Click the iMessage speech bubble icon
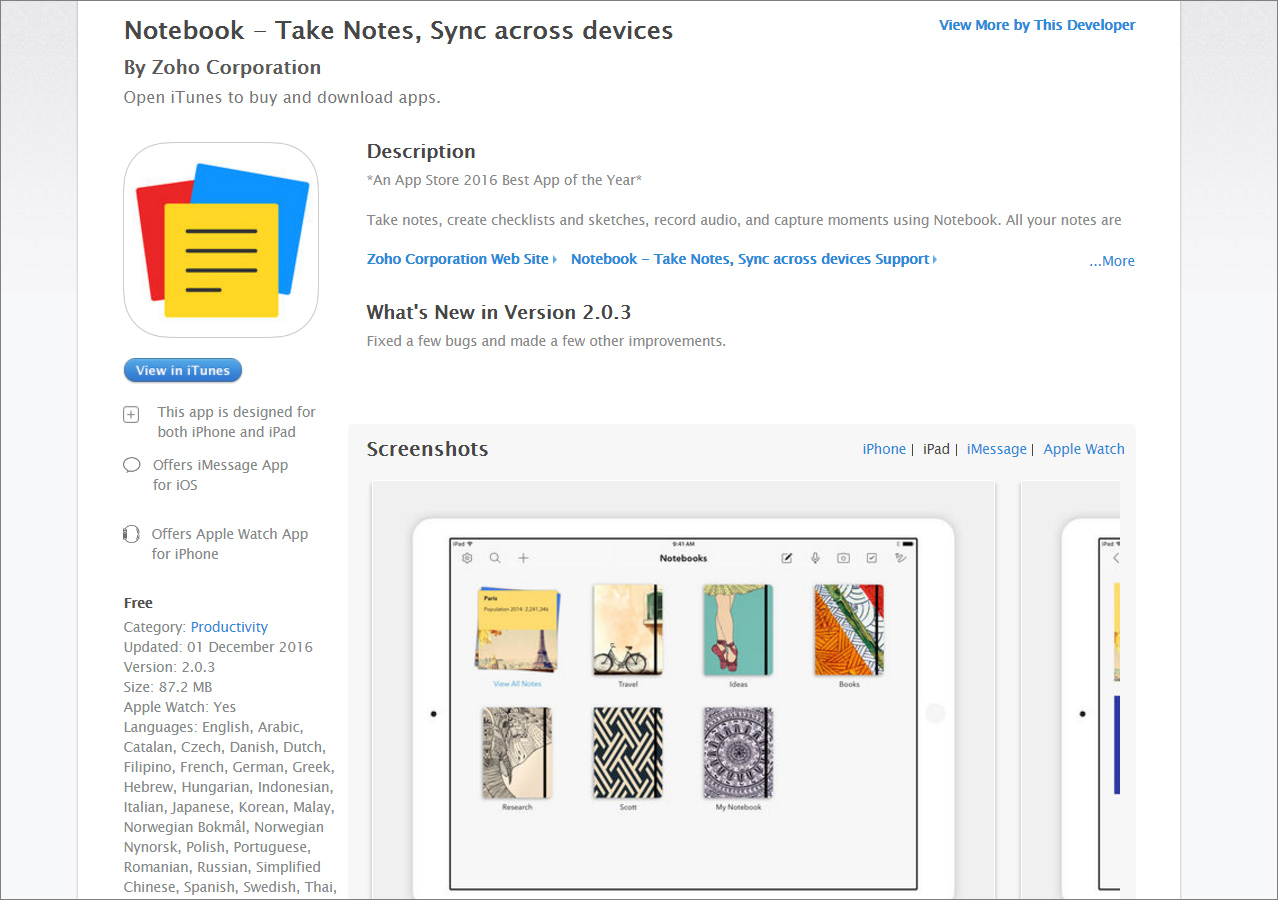Screen dimensions: 1278x900 [x=131, y=465]
